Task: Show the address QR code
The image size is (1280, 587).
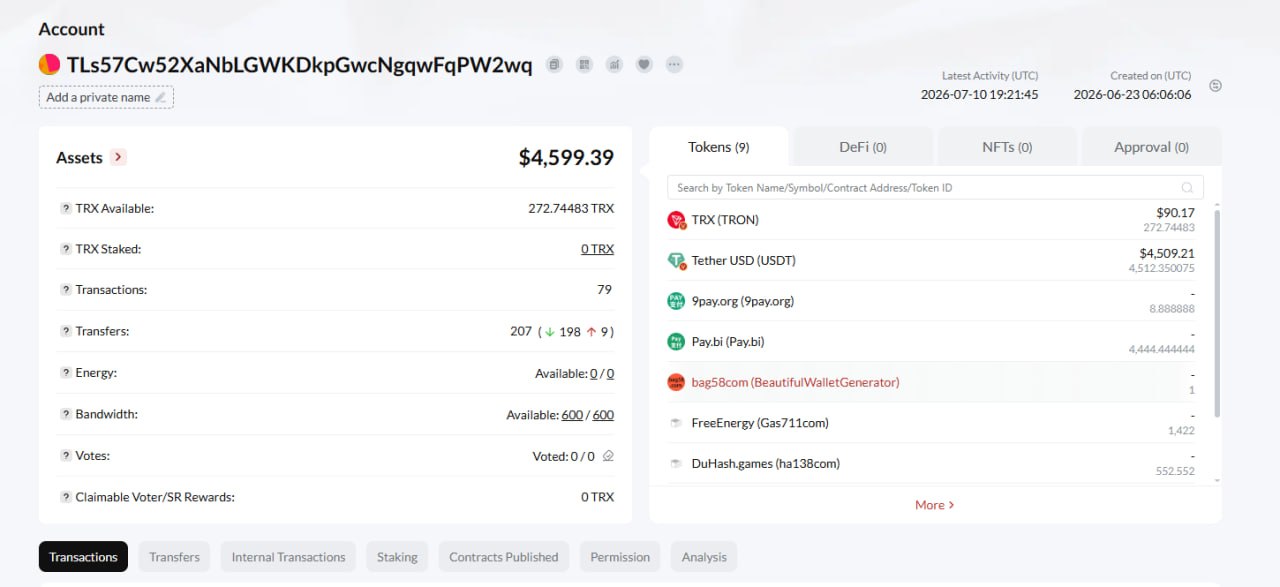Action: [584, 65]
